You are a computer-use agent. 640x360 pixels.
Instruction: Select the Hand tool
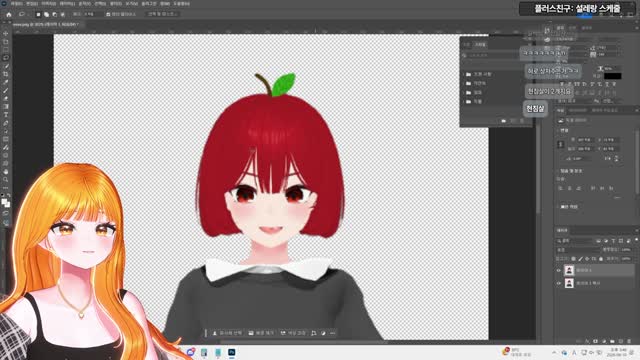pos(6,171)
